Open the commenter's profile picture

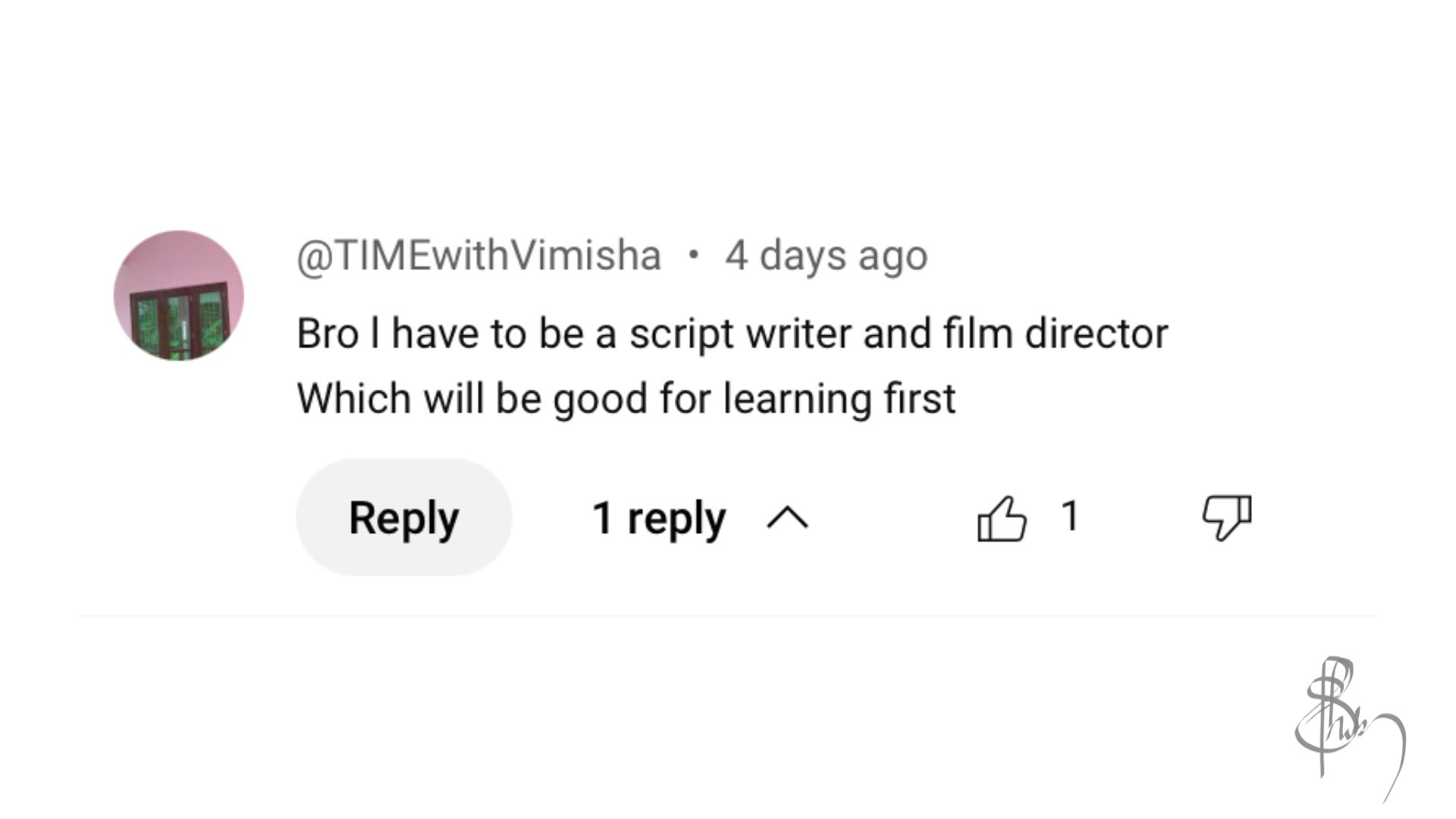coord(179,296)
